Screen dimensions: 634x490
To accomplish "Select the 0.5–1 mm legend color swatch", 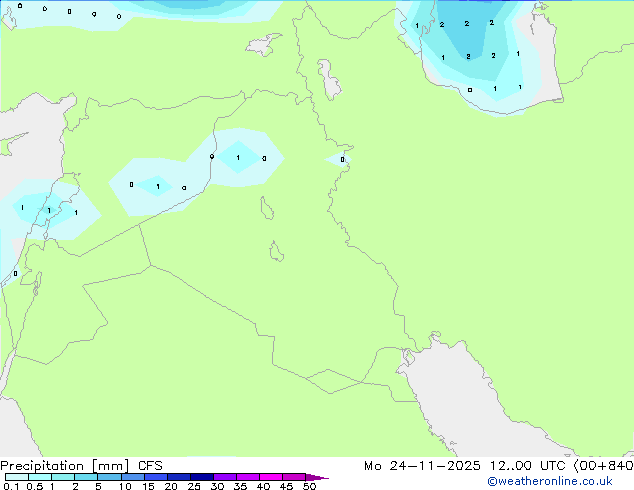I will click(40, 477).
